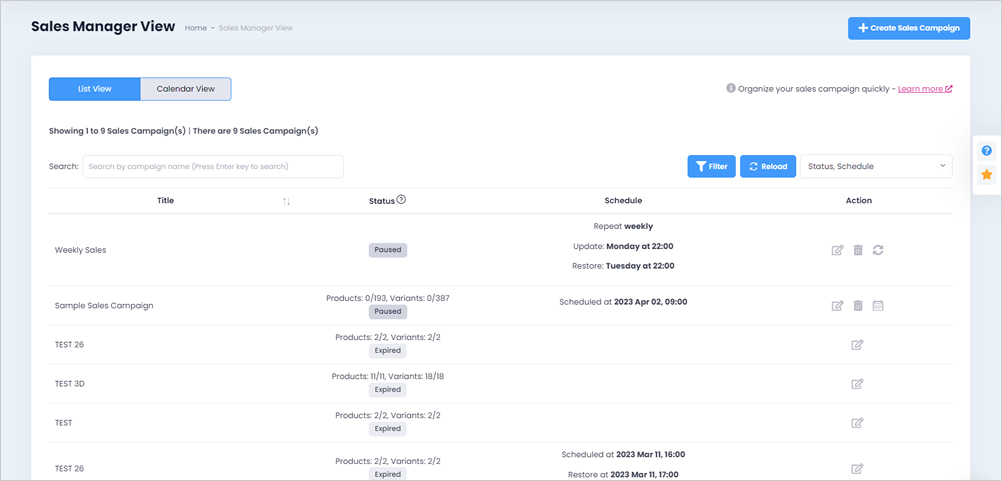1002x481 pixels.
Task: Click the Sales Manager View heading
Action: (103, 27)
